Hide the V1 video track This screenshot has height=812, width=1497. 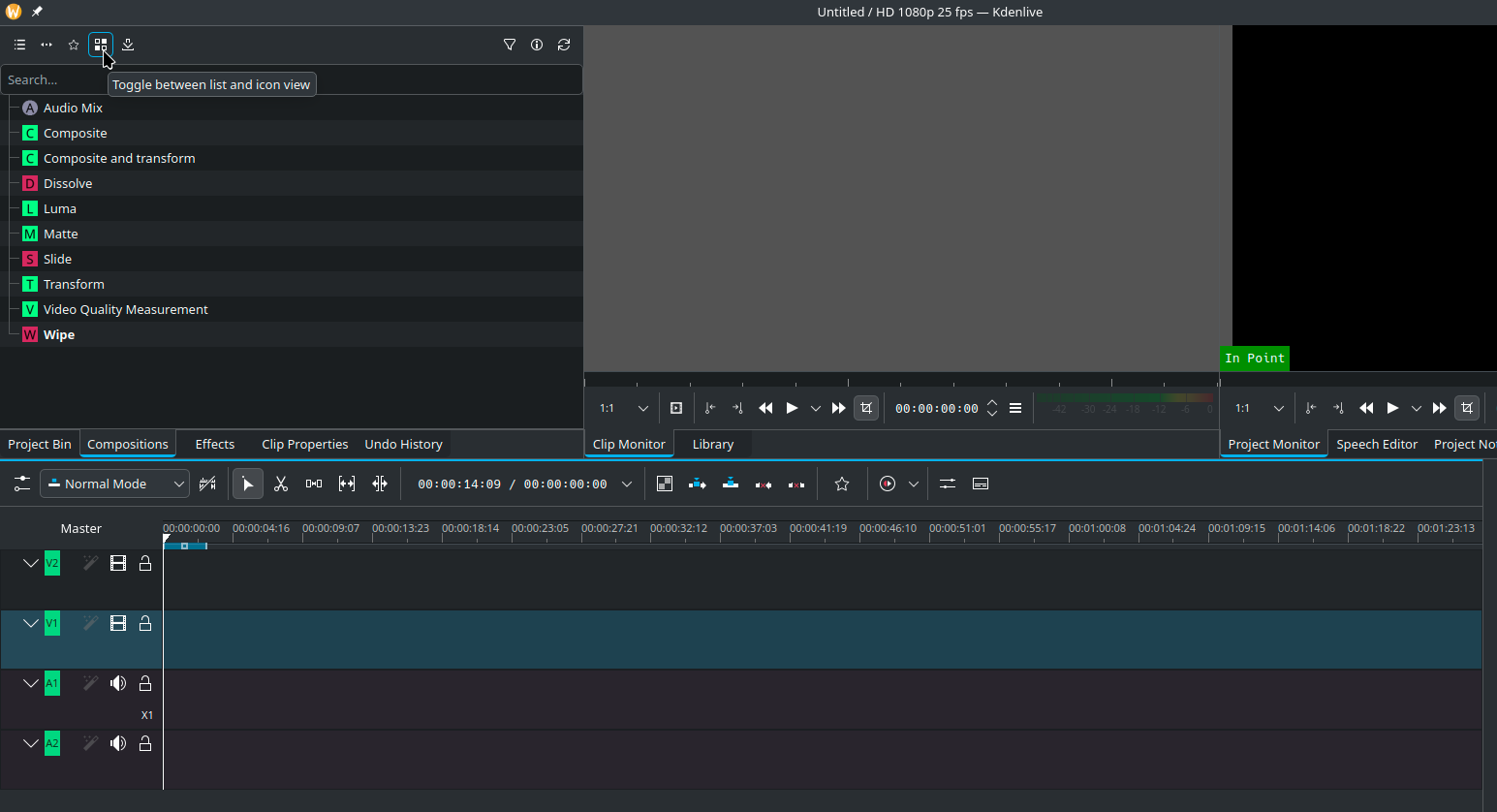tap(118, 623)
